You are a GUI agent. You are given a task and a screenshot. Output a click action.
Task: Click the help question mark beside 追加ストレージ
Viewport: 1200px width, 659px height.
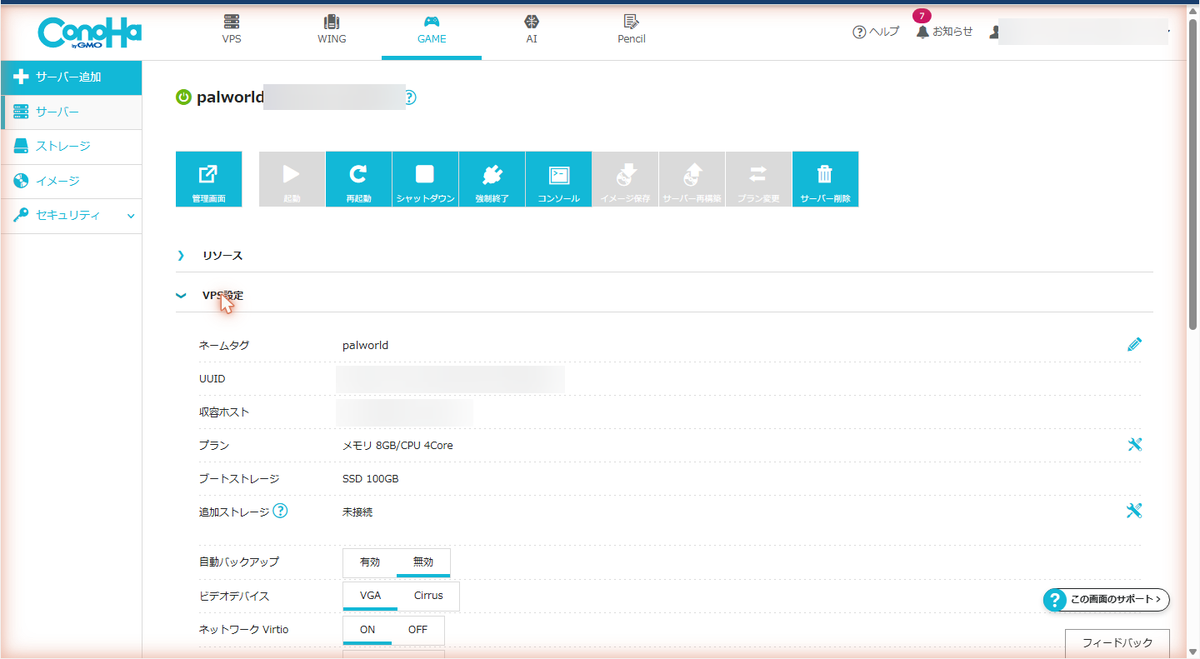(x=281, y=511)
